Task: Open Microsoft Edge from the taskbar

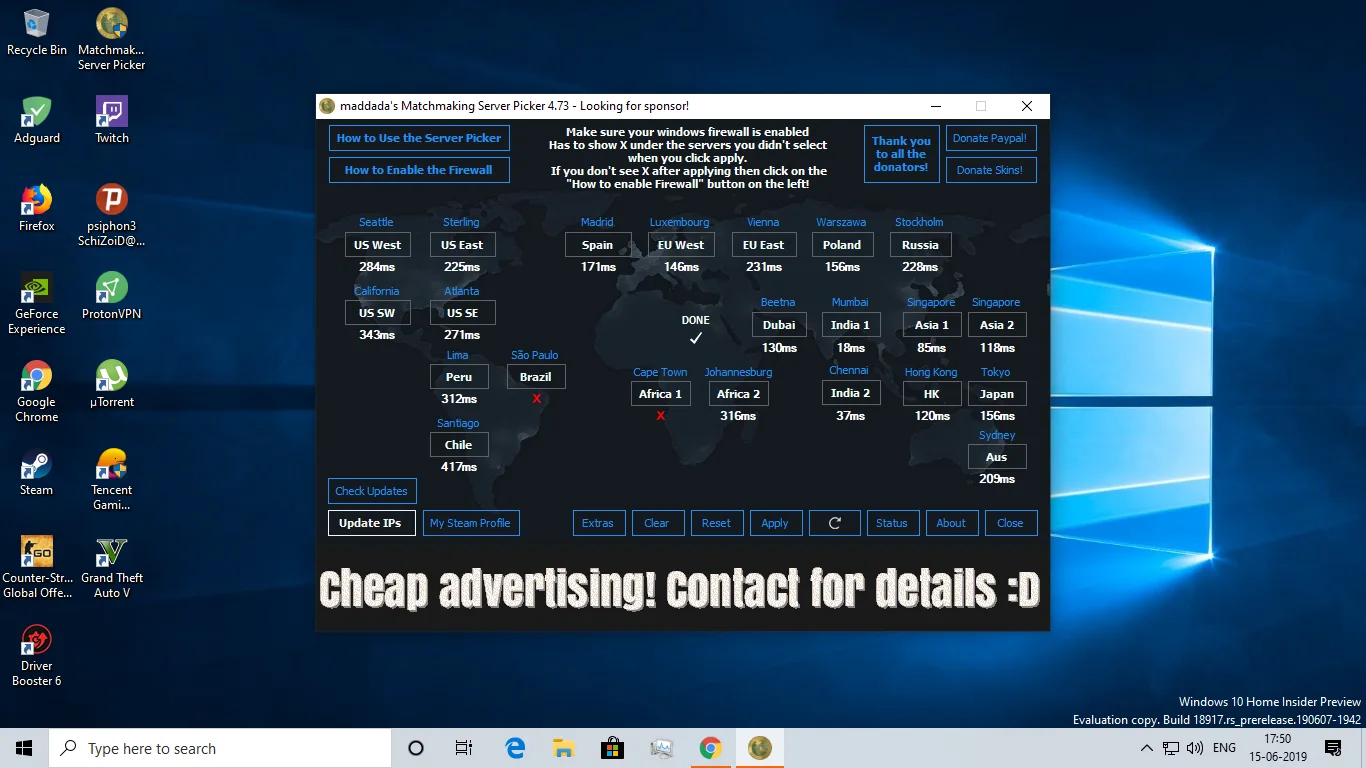Action: coord(514,747)
